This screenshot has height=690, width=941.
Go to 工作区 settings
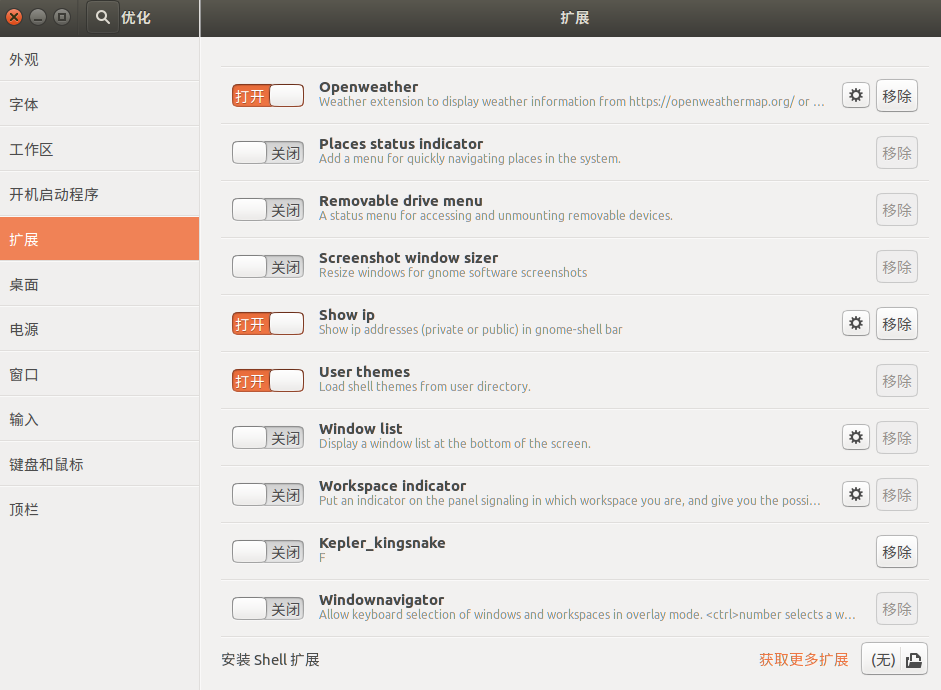coord(100,149)
